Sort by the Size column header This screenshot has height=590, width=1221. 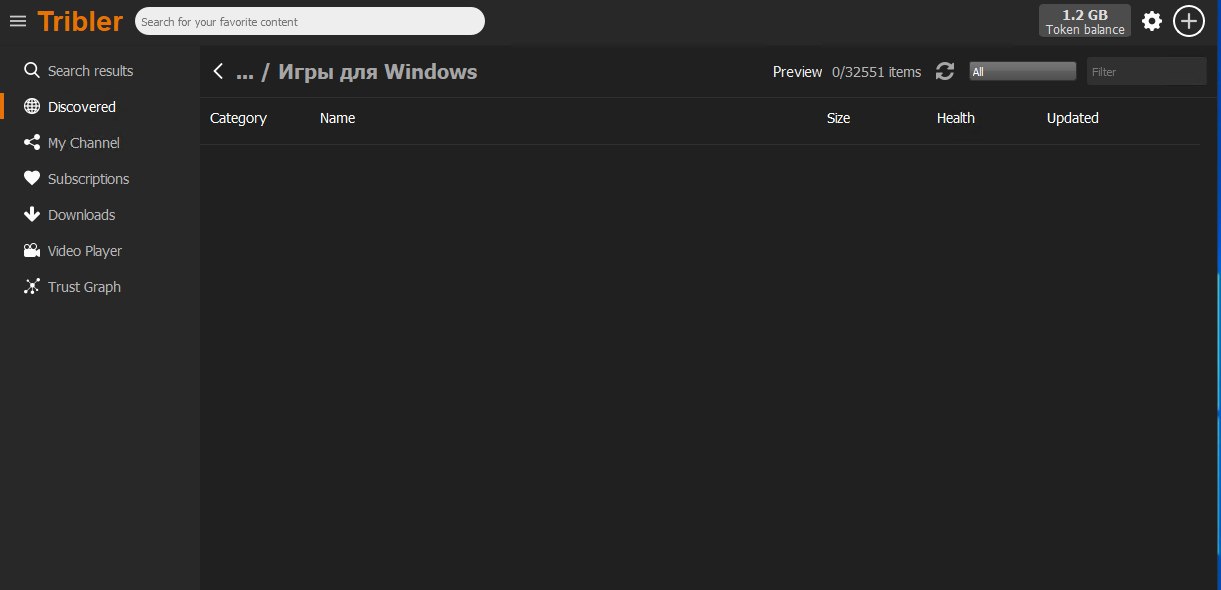pos(838,118)
